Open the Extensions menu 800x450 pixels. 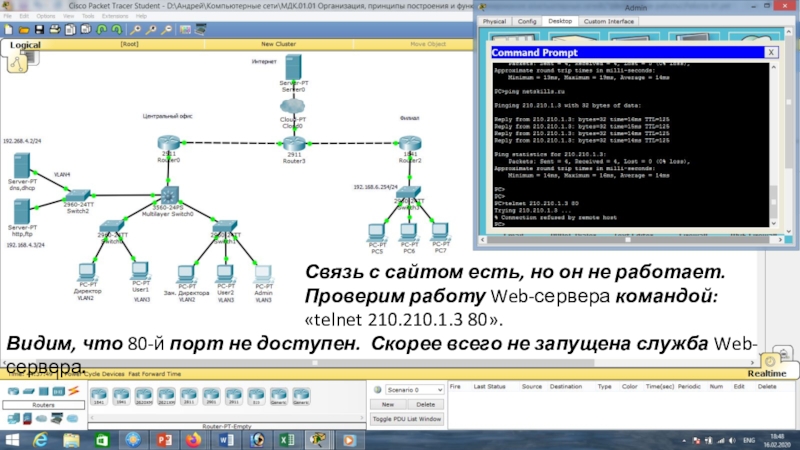point(115,16)
